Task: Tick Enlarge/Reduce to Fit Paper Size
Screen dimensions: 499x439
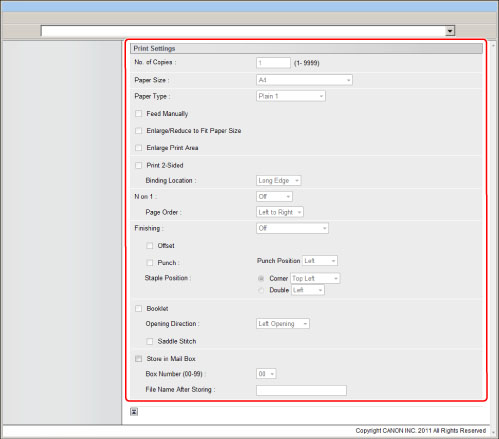Action: (x=139, y=131)
